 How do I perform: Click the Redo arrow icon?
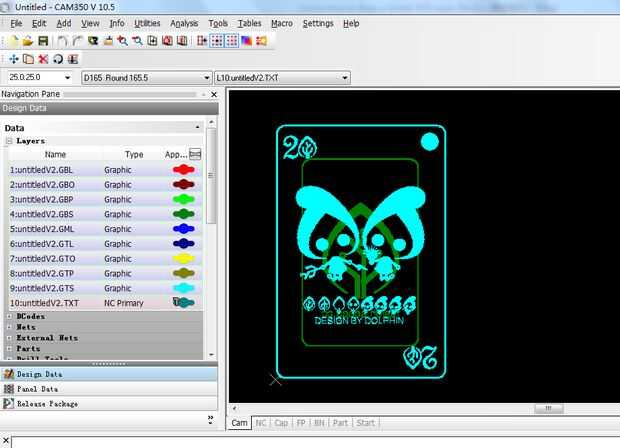[77, 41]
